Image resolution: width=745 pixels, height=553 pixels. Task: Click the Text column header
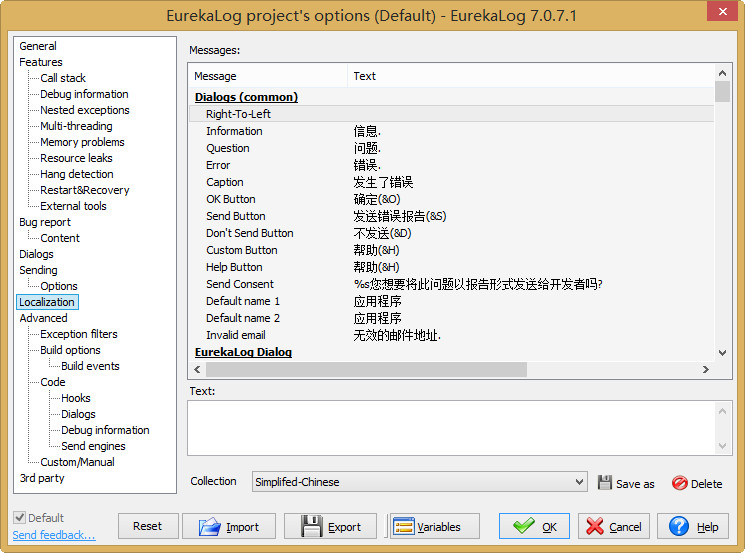[531, 76]
